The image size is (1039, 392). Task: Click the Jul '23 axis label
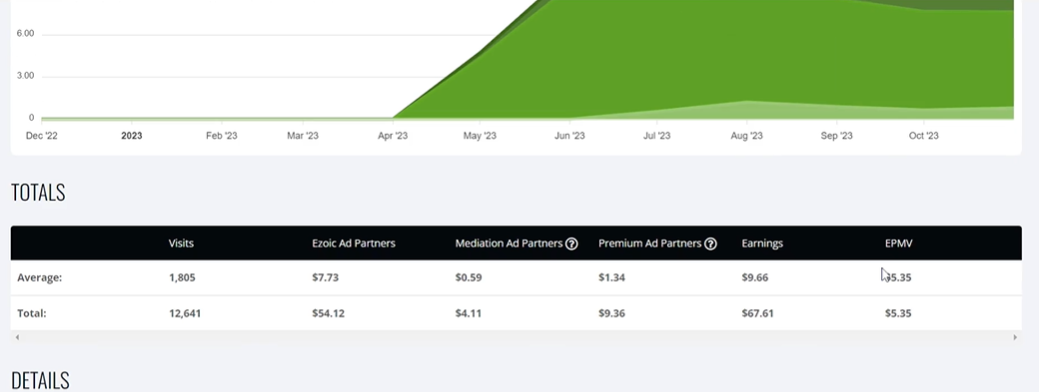tap(657, 136)
